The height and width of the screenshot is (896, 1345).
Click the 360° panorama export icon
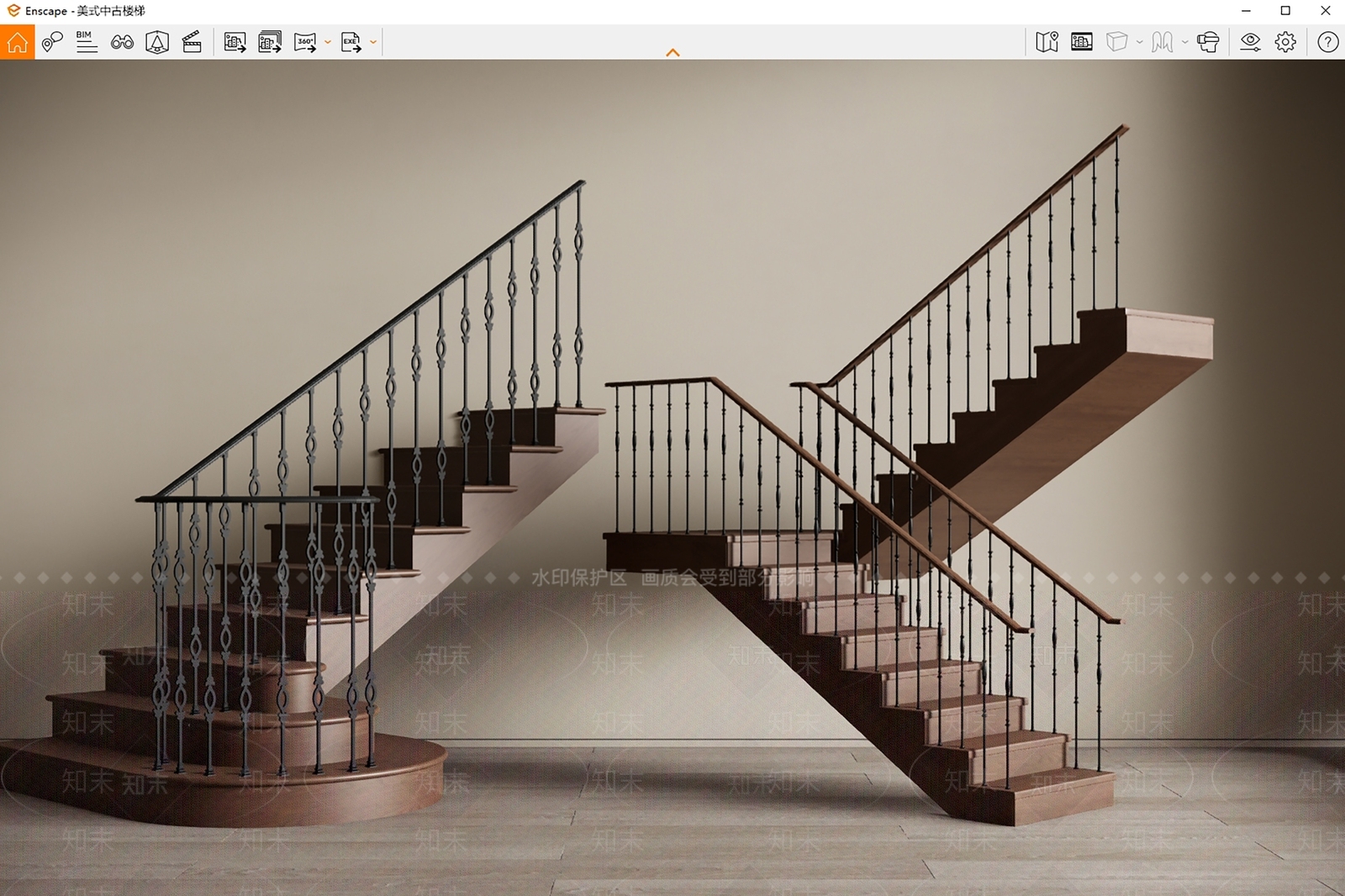click(305, 42)
